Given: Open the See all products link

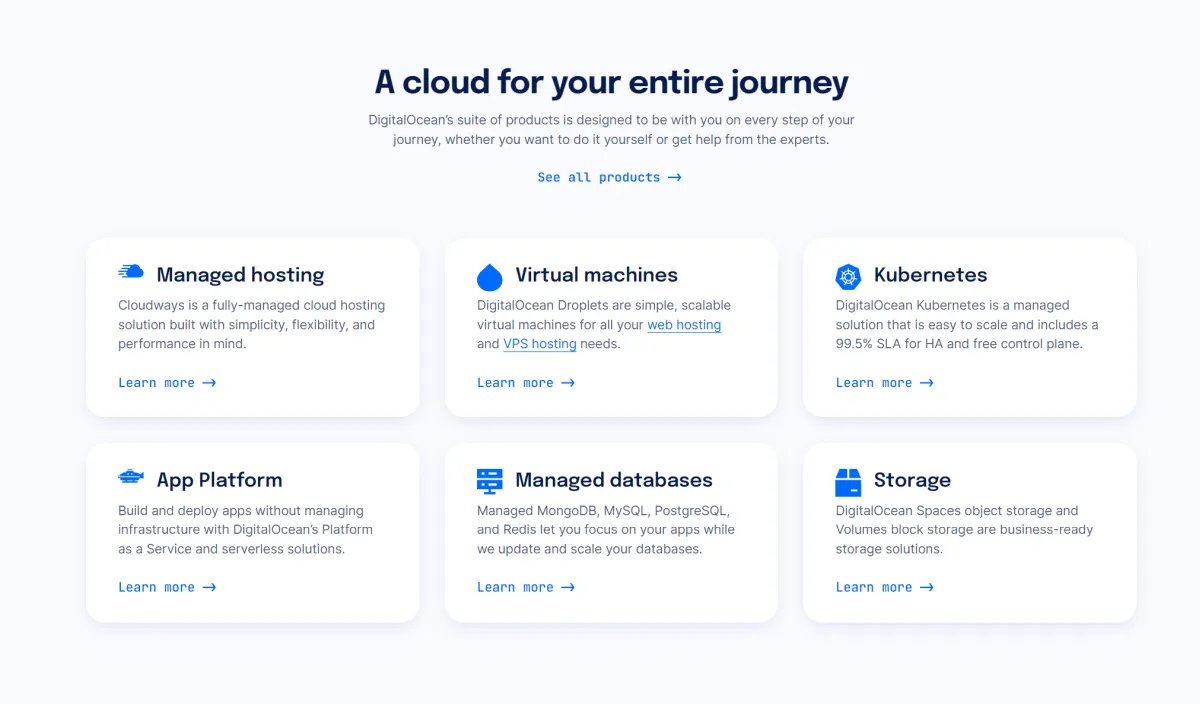Looking at the screenshot, I should pyautogui.click(x=609, y=177).
